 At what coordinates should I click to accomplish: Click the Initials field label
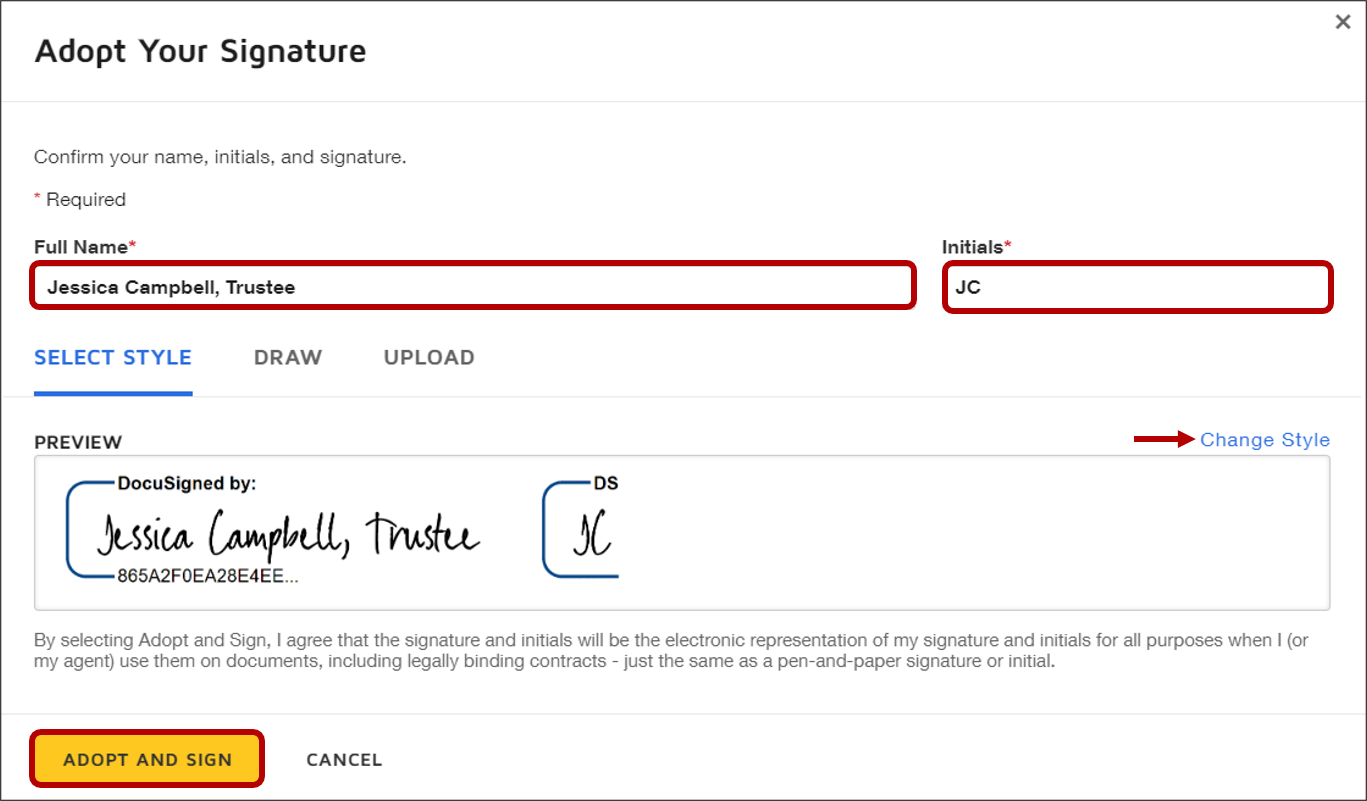coord(977,246)
